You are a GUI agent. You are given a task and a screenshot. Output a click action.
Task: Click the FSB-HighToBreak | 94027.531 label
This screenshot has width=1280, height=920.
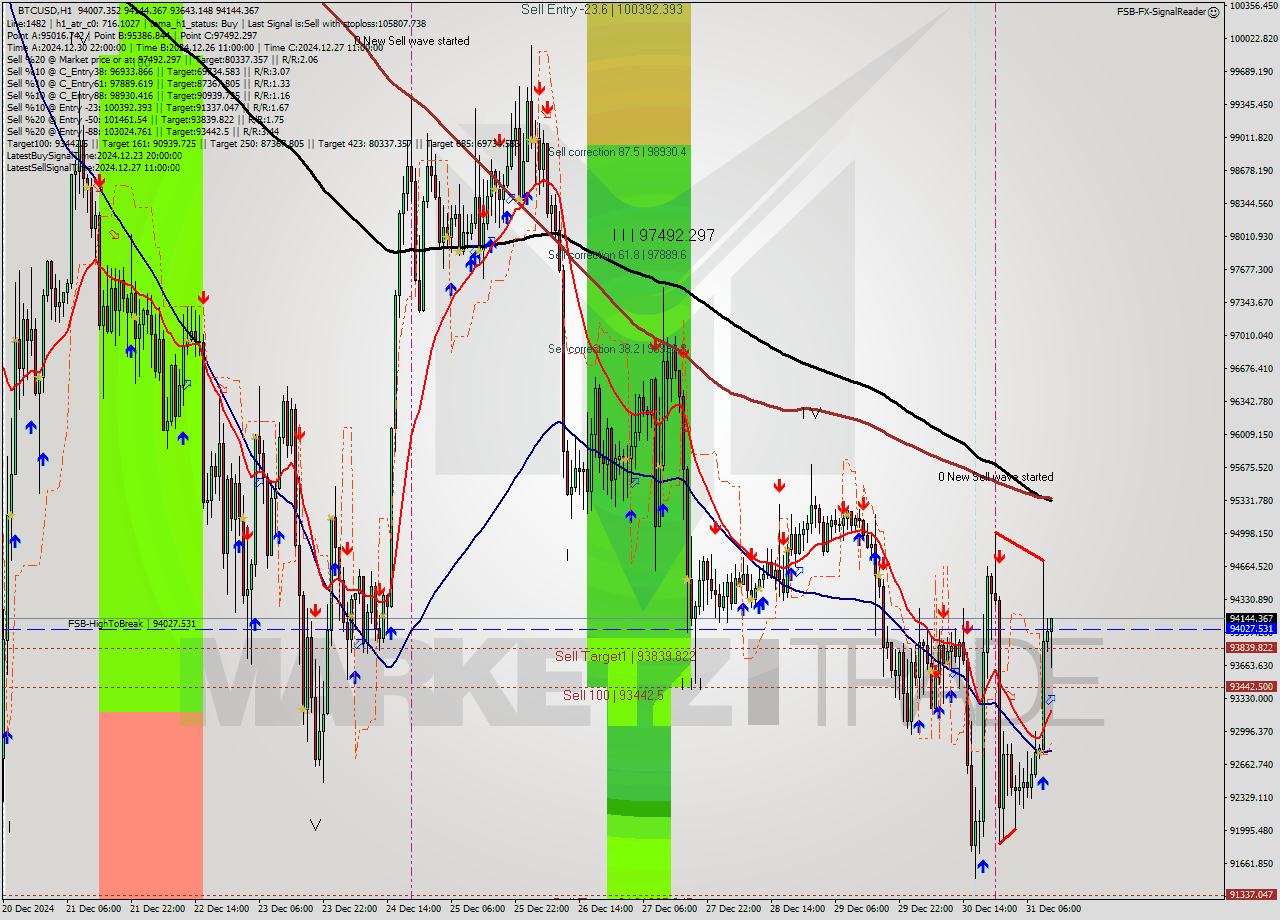click(x=132, y=624)
